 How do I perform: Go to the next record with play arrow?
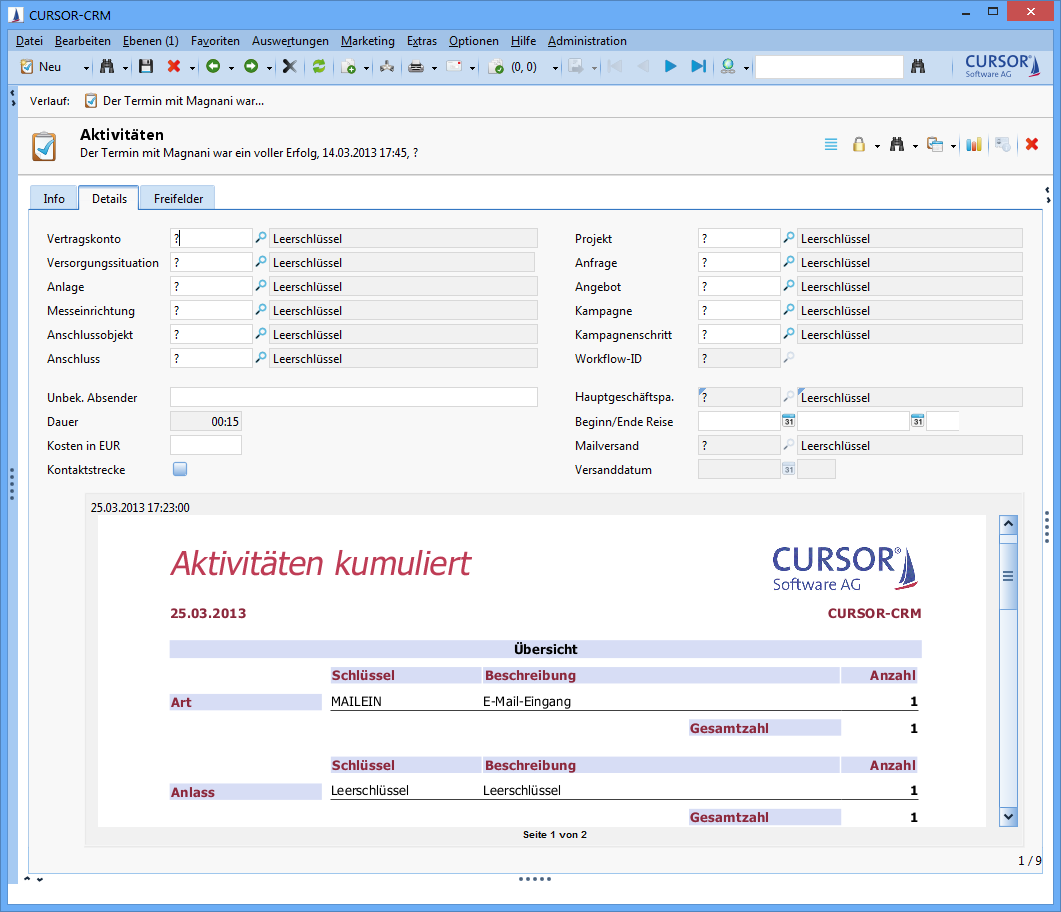tap(671, 67)
